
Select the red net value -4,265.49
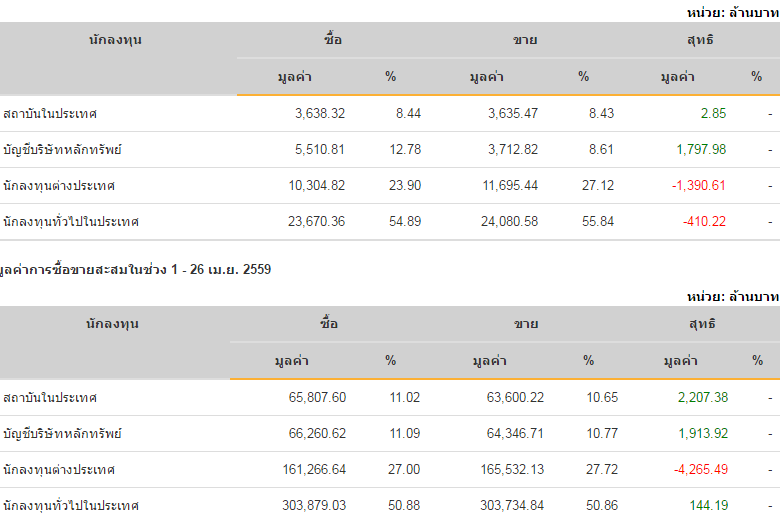point(696,470)
